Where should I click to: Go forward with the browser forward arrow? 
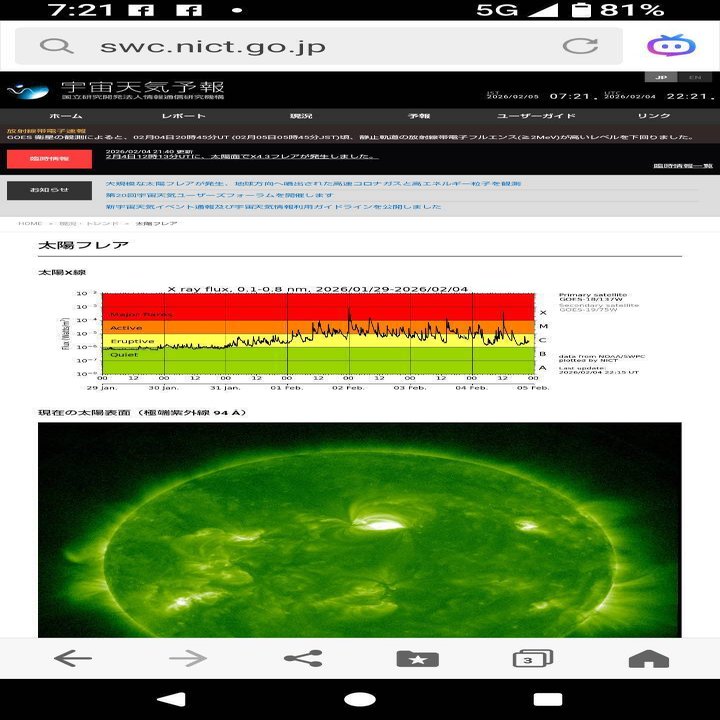tap(188, 658)
